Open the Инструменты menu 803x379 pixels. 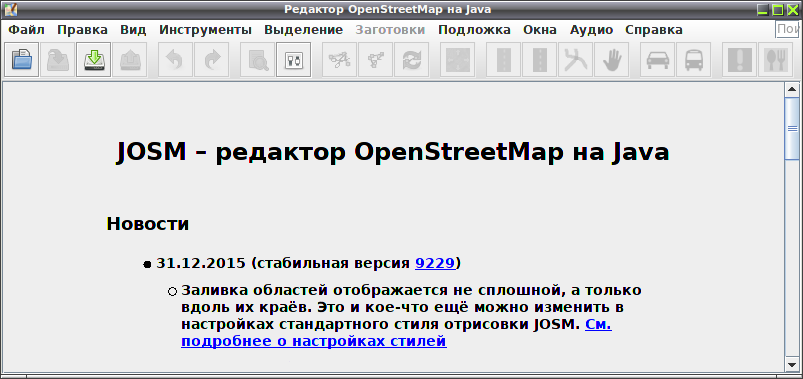pos(205,30)
